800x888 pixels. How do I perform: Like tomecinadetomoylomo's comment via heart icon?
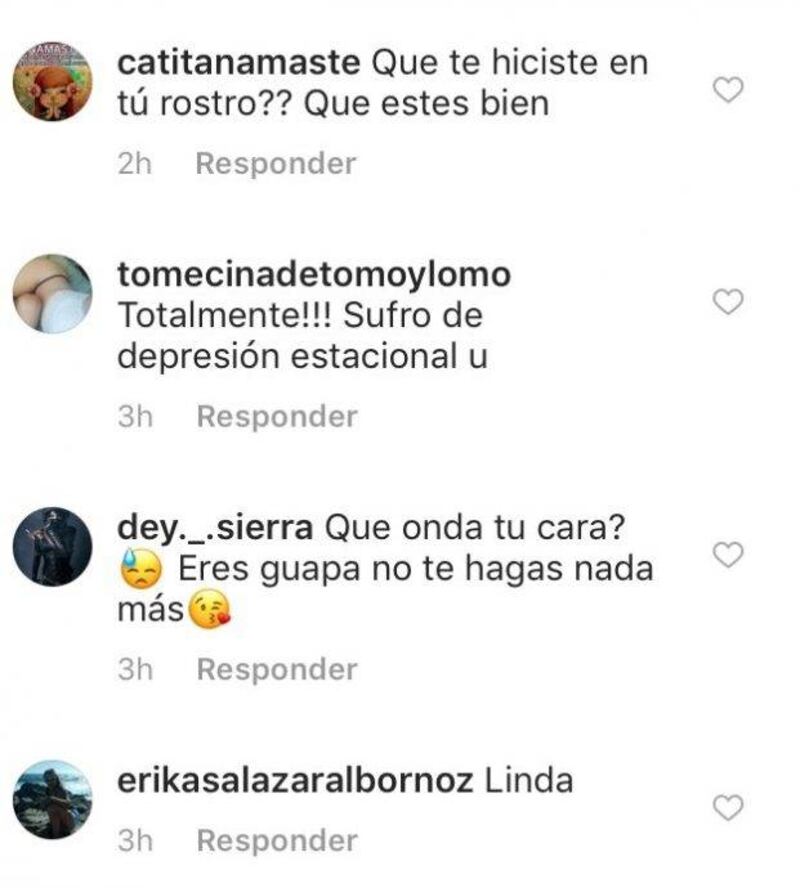pyautogui.click(x=728, y=301)
